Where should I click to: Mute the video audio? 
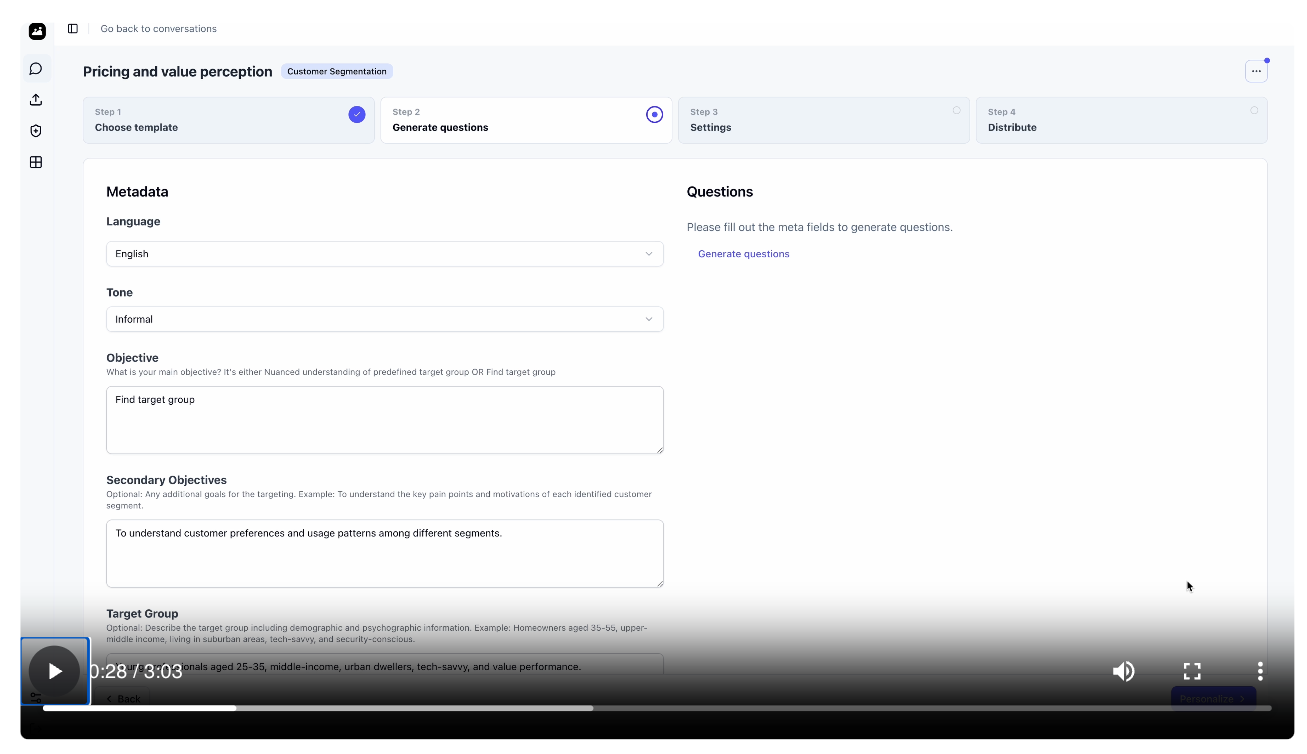pos(1124,671)
